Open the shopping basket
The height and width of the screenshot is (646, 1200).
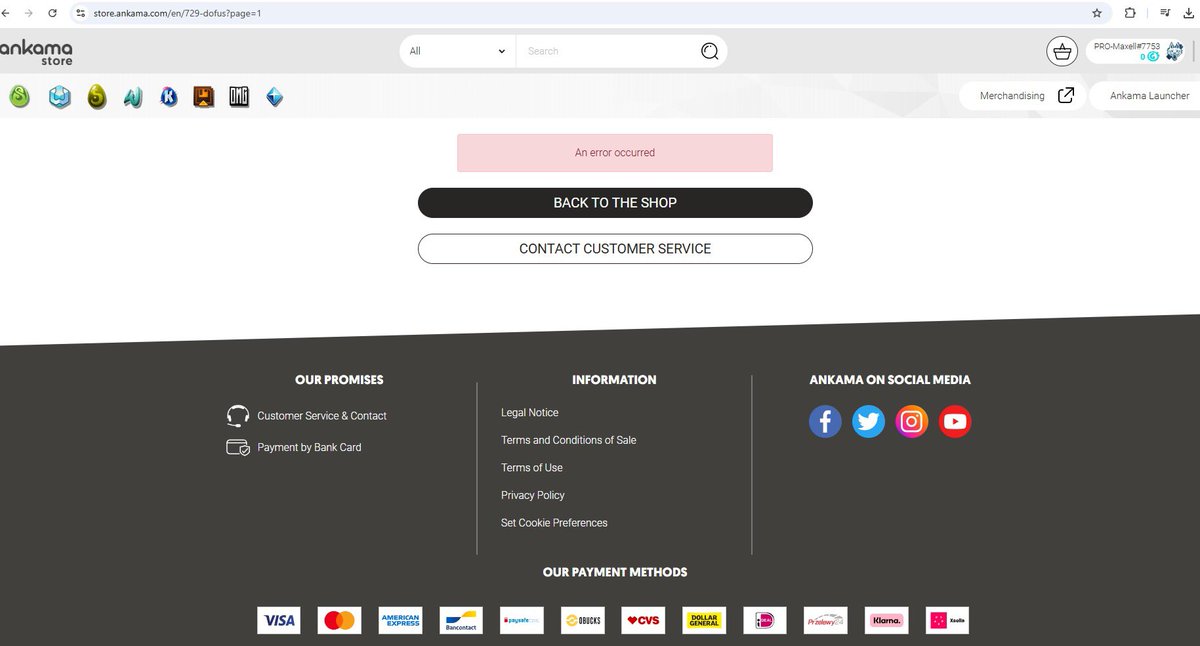(1061, 51)
